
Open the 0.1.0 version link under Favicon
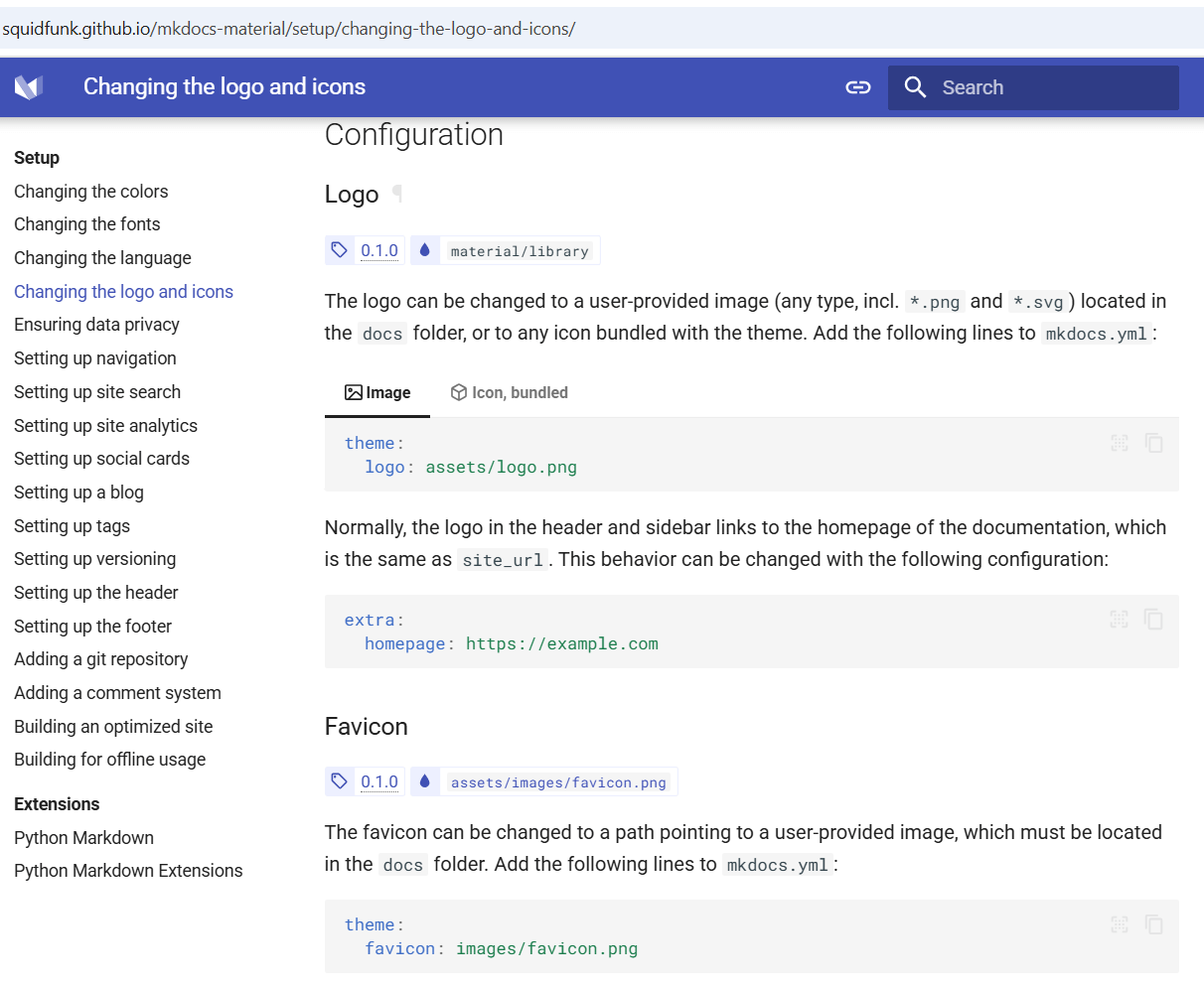pos(379,781)
